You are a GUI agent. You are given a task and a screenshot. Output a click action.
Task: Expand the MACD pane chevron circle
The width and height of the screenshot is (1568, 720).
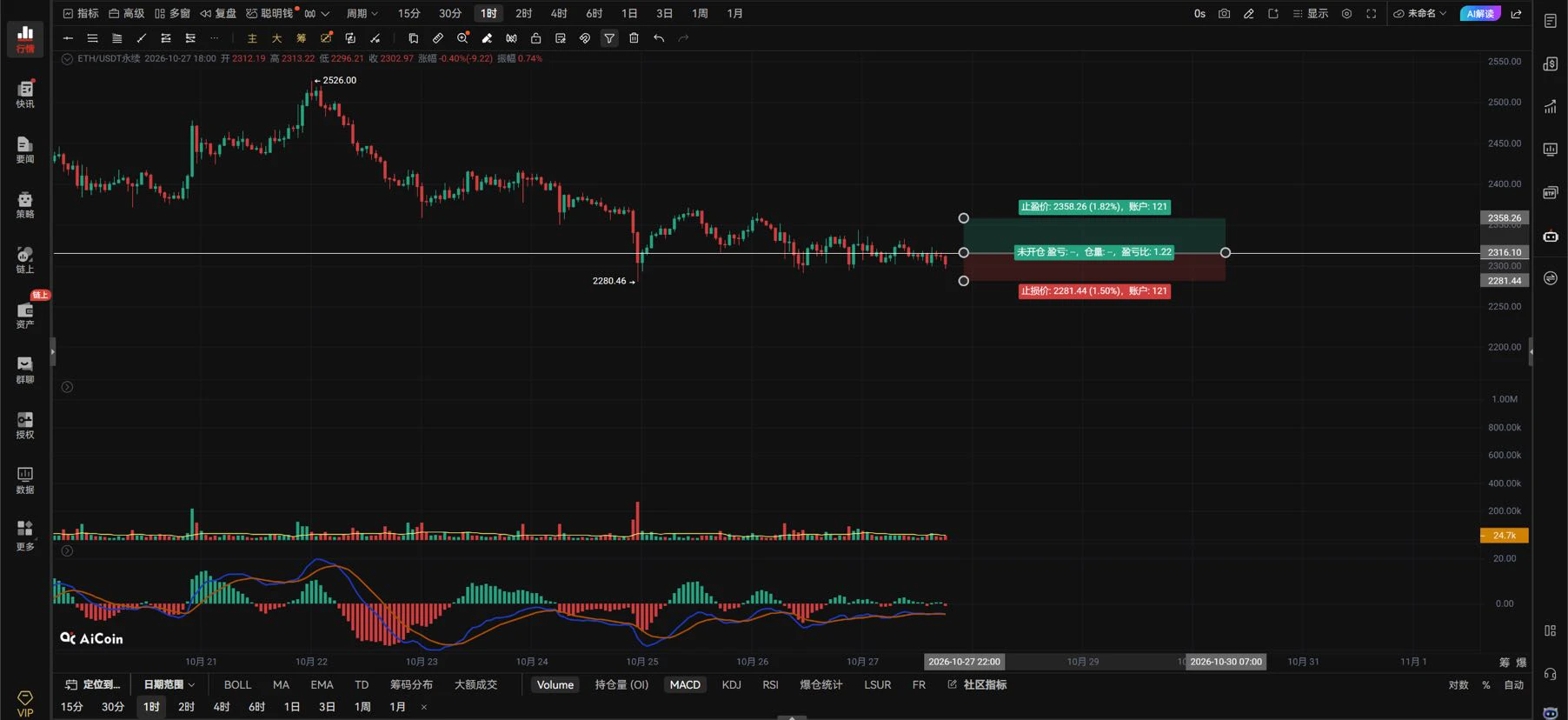(67, 551)
